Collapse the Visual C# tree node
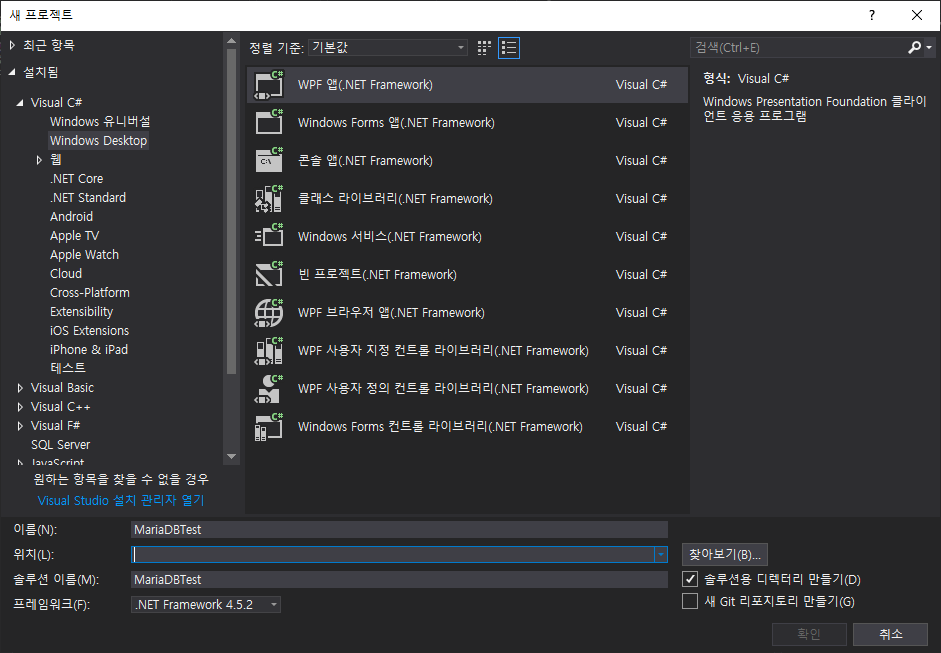This screenshot has height=653, width=941. click(20, 103)
